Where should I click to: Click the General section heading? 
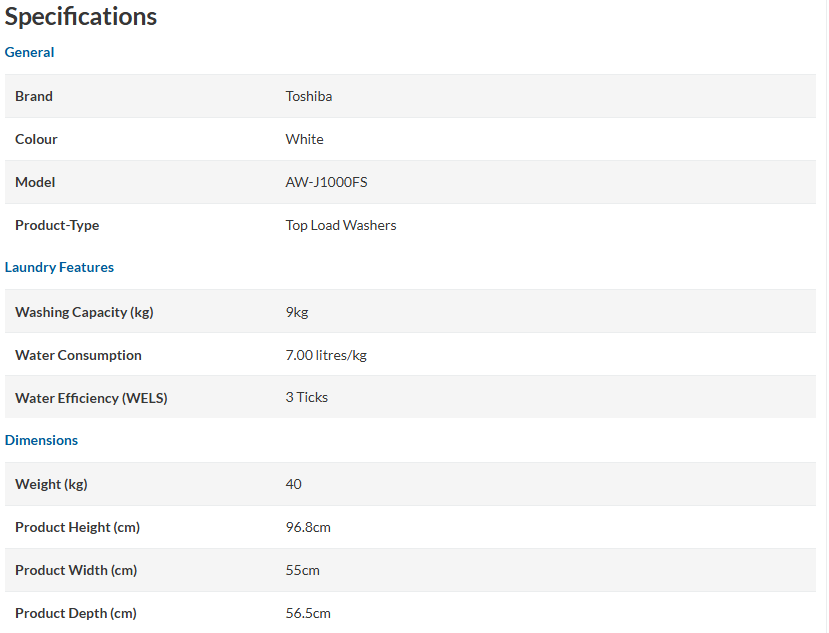[x=29, y=52]
